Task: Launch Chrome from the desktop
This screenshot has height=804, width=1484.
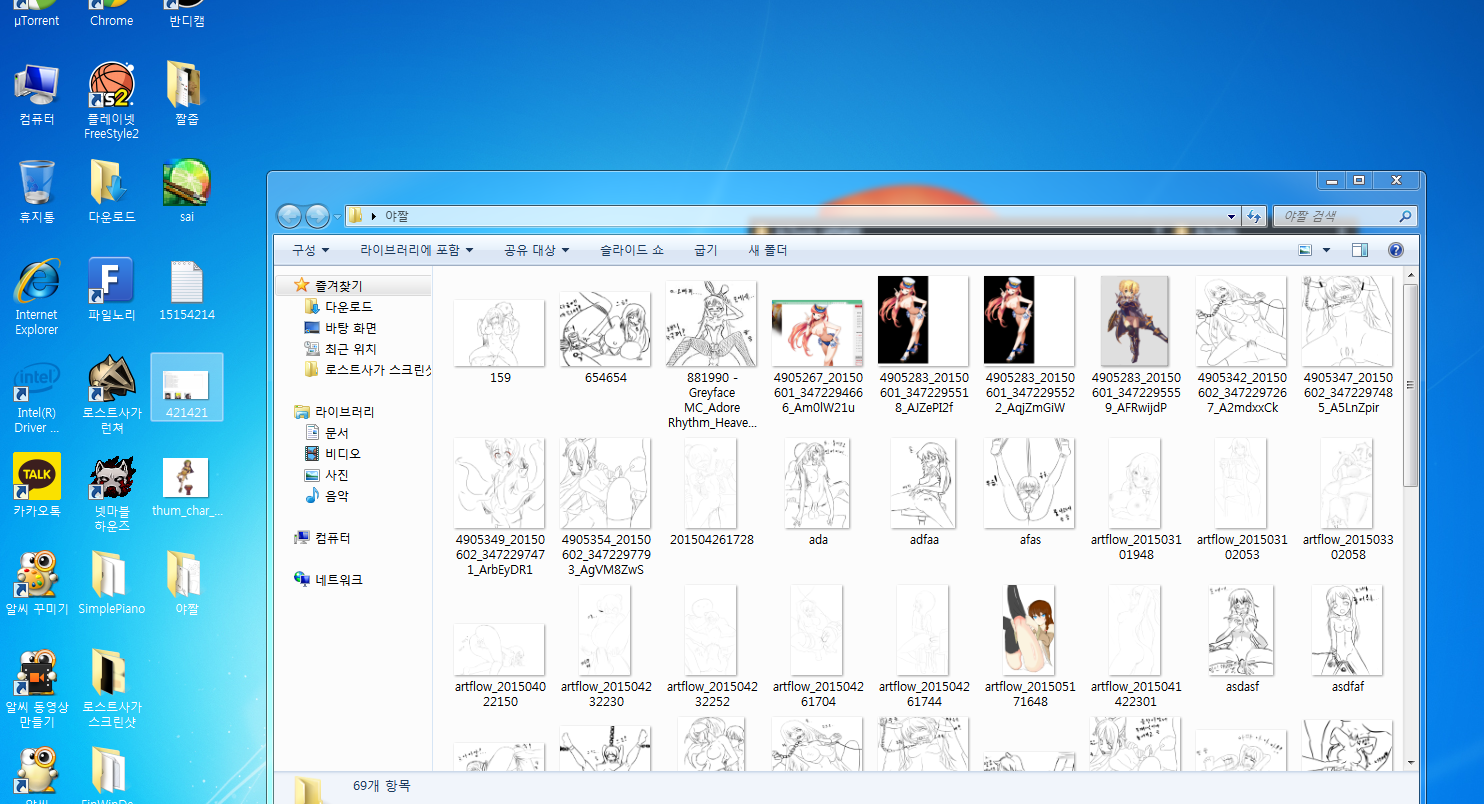Action: tap(111, 14)
